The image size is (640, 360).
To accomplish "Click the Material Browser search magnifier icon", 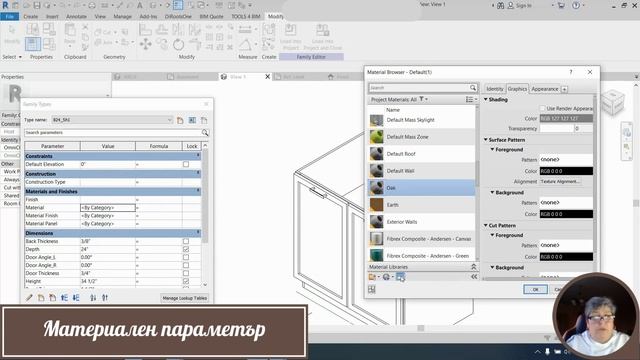I will [x=473, y=88].
